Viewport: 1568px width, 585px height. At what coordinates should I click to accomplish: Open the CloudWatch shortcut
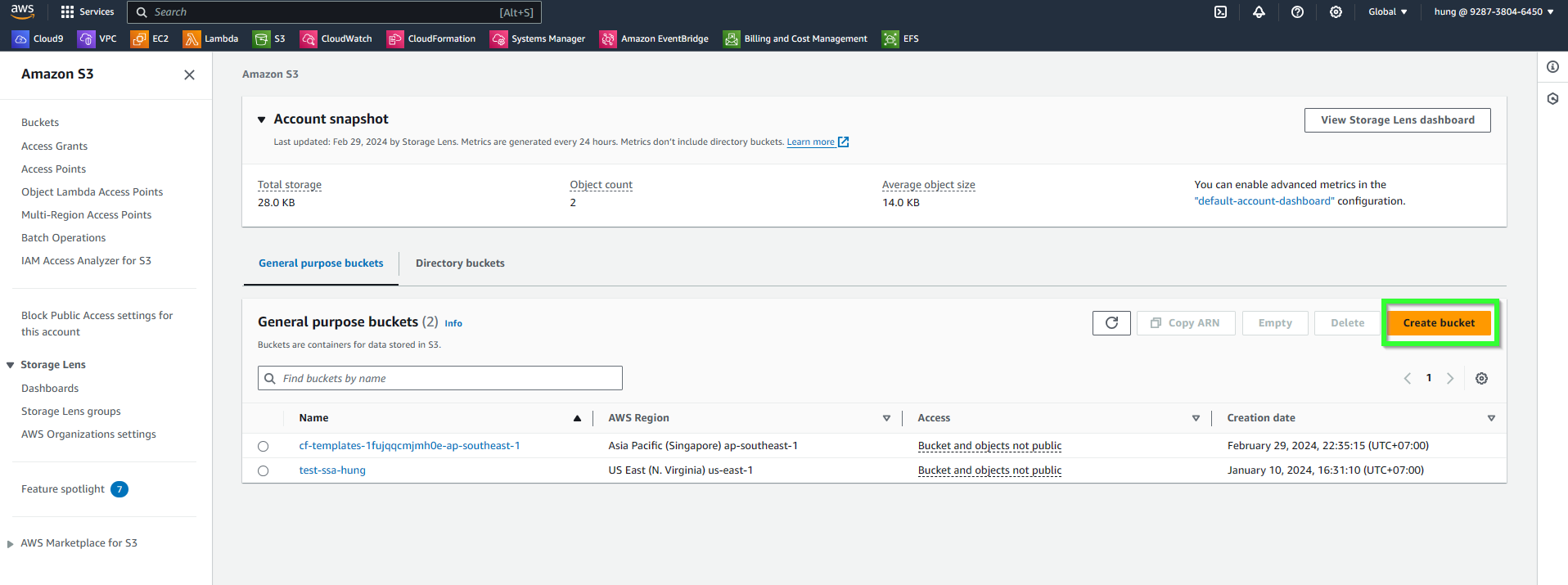pos(336,38)
